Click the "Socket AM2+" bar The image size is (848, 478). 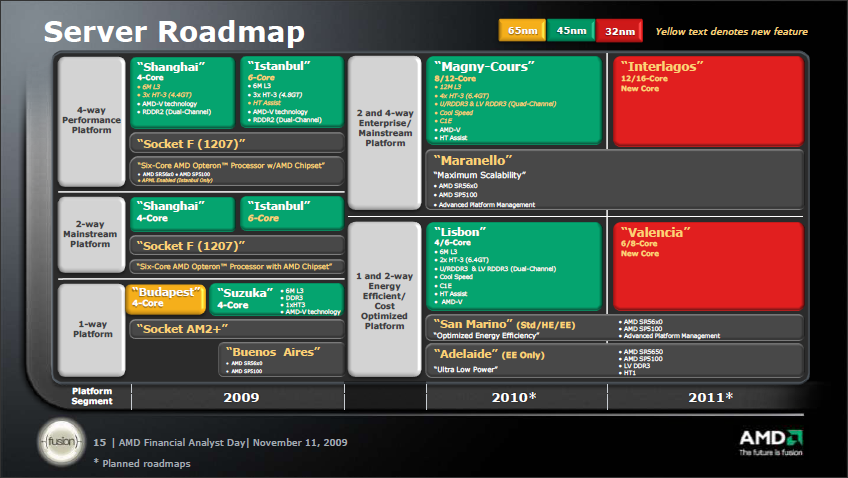click(x=237, y=329)
